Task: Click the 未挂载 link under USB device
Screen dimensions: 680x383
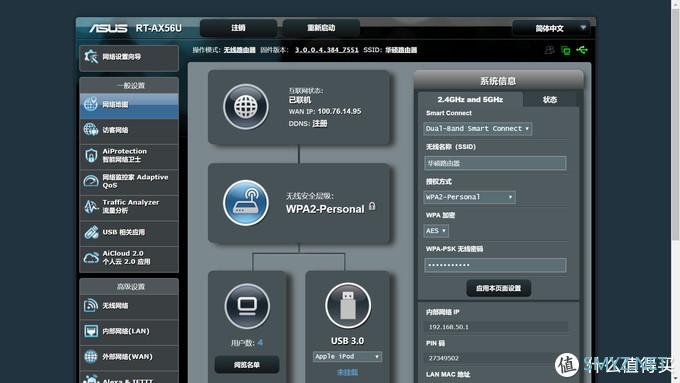Action: [347, 372]
